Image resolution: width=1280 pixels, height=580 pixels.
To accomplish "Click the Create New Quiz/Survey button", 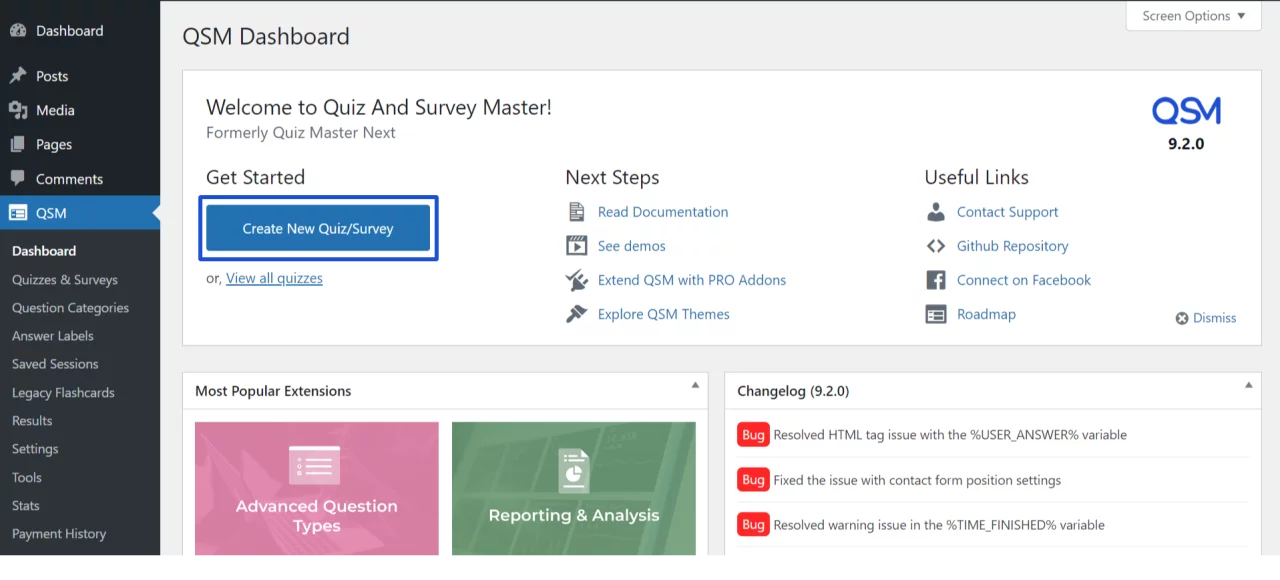I will pos(318,228).
